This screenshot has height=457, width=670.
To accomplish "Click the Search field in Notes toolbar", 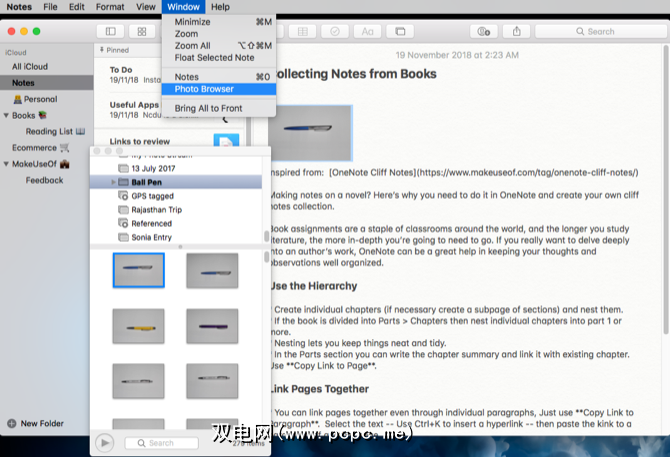I will pos(600,31).
